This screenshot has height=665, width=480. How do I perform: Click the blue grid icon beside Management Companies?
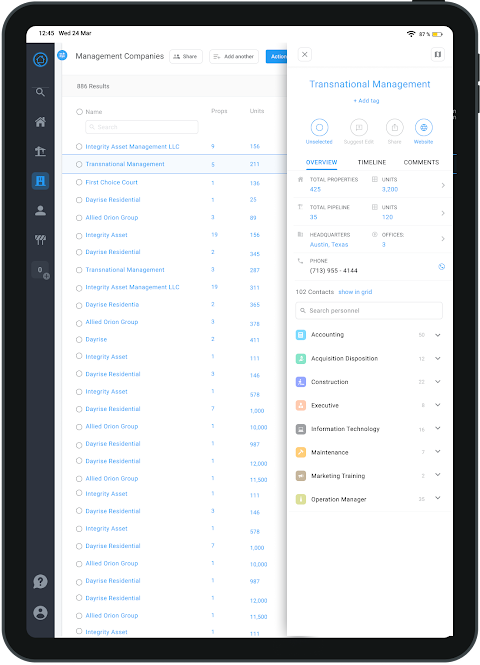tap(62, 55)
